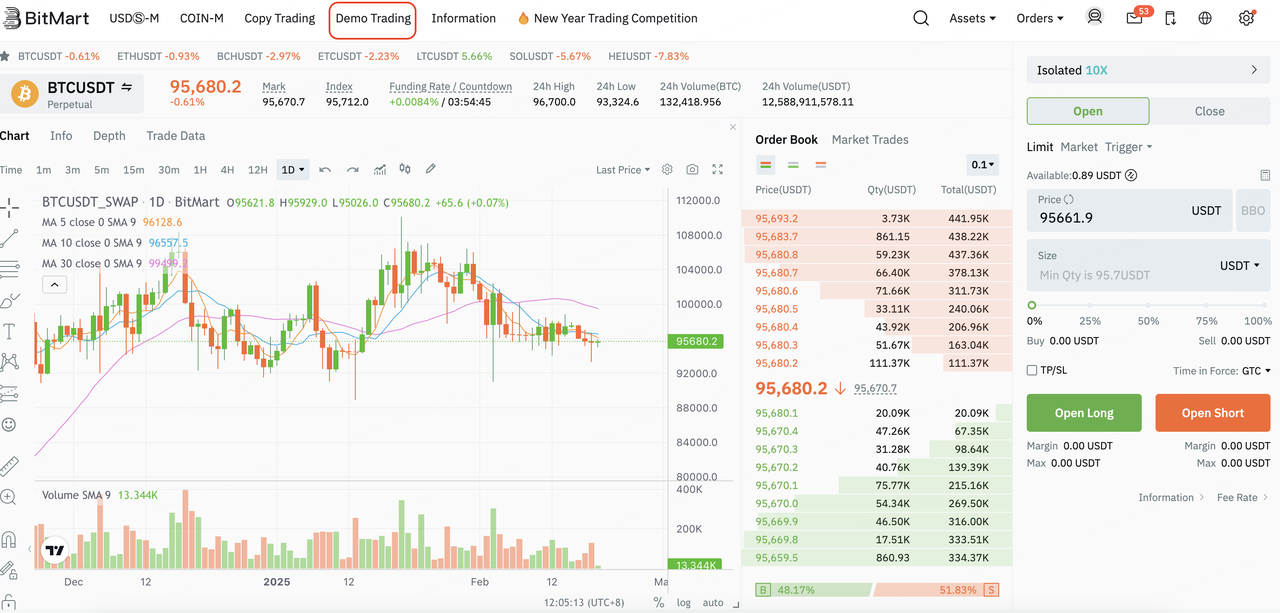Open the search magnifier in header

[x=921, y=18]
